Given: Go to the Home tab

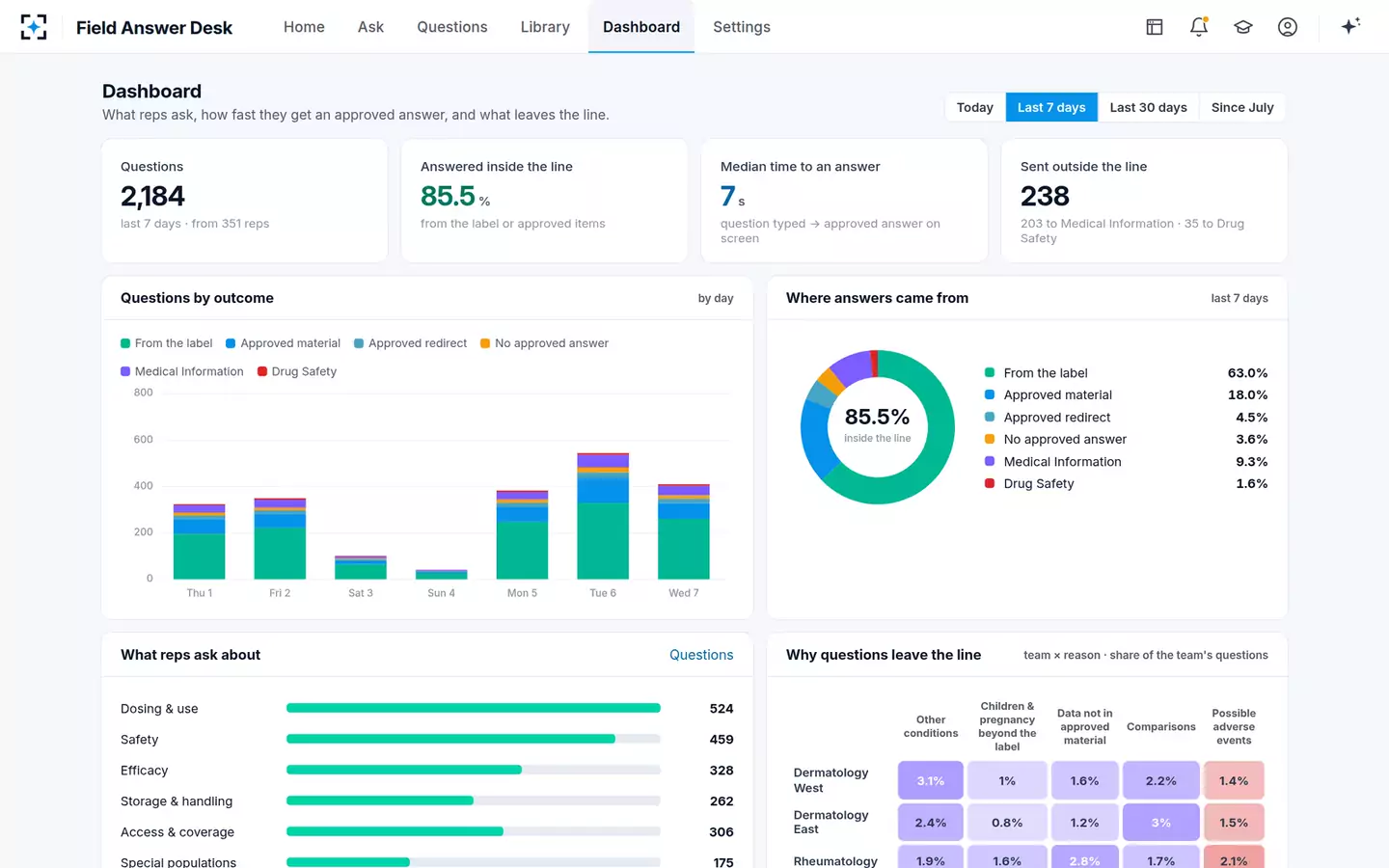Looking at the screenshot, I should click(304, 27).
